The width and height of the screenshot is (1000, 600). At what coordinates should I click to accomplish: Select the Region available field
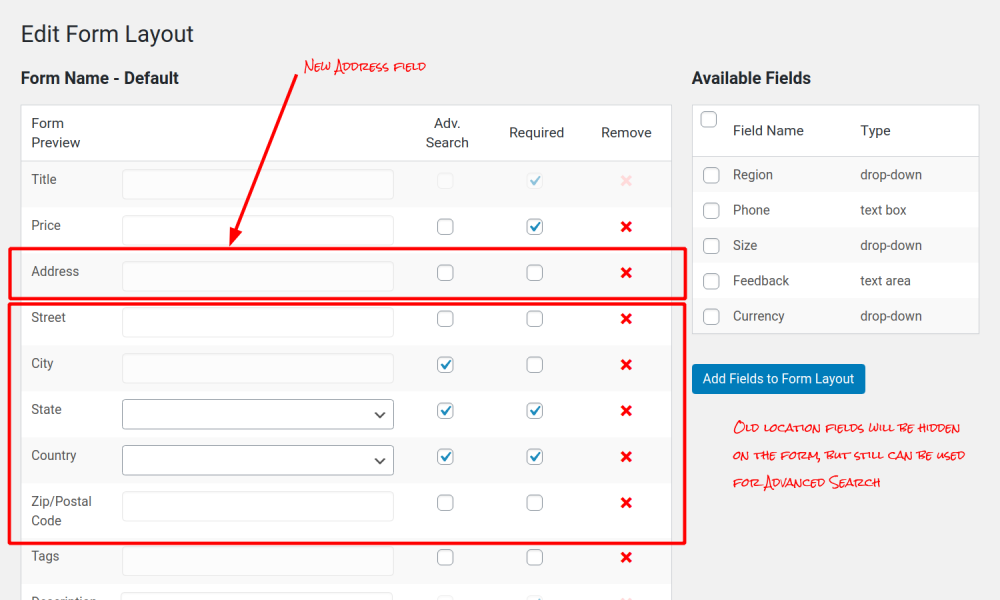[x=711, y=175]
